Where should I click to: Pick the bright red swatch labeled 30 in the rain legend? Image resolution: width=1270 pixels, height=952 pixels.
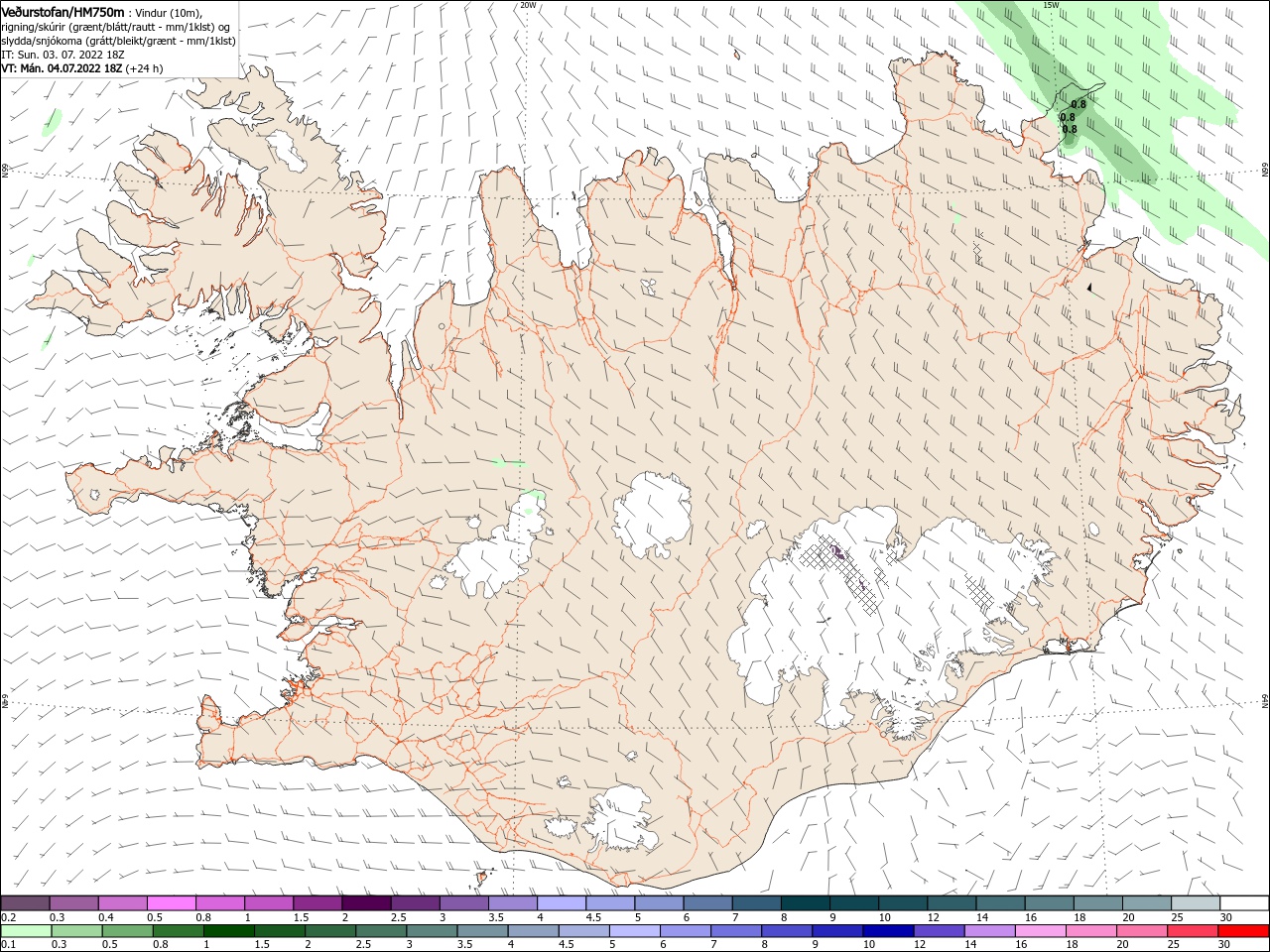pos(1243,931)
